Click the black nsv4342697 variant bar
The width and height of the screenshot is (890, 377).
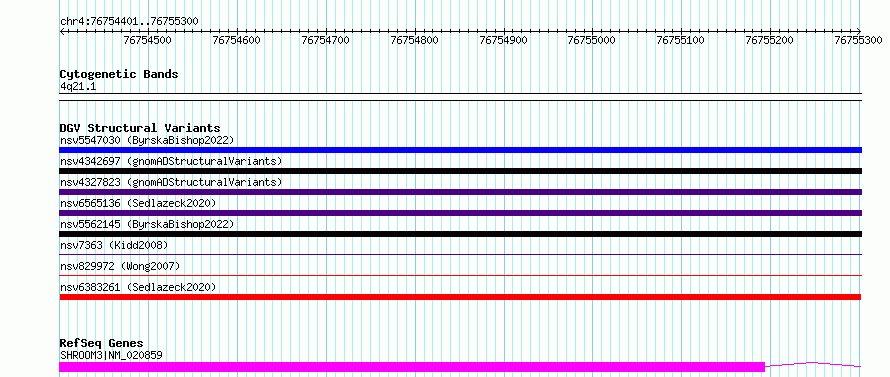pyautogui.click(x=460, y=171)
